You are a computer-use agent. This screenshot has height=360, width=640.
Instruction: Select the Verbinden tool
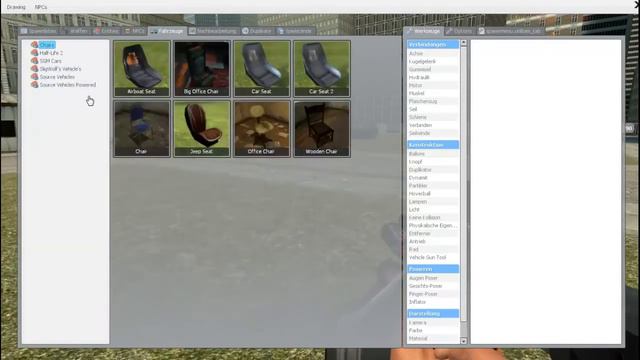tap(433, 125)
